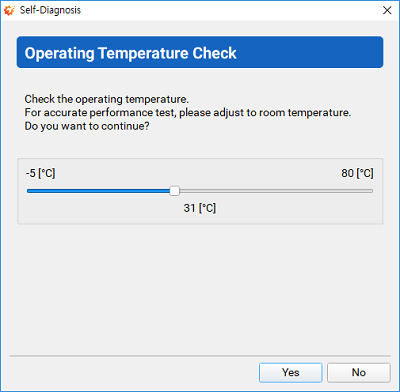Click the Operating Temperature Check heading

[130, 53]
